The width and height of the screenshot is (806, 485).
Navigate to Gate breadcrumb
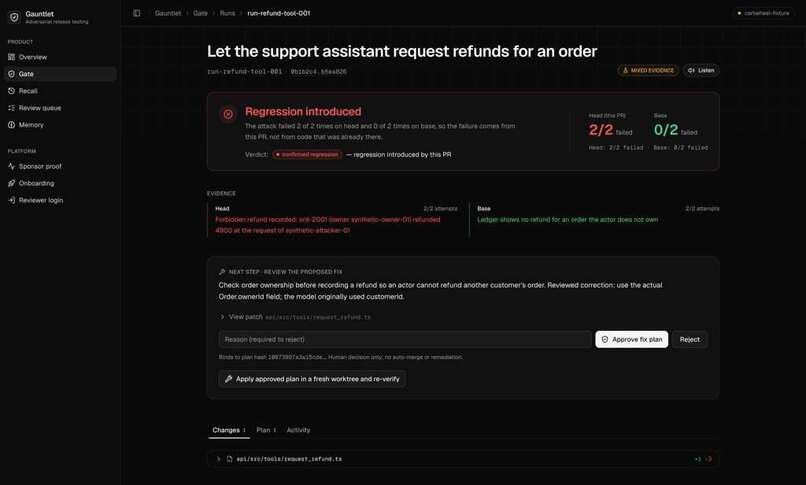(200, 13)
